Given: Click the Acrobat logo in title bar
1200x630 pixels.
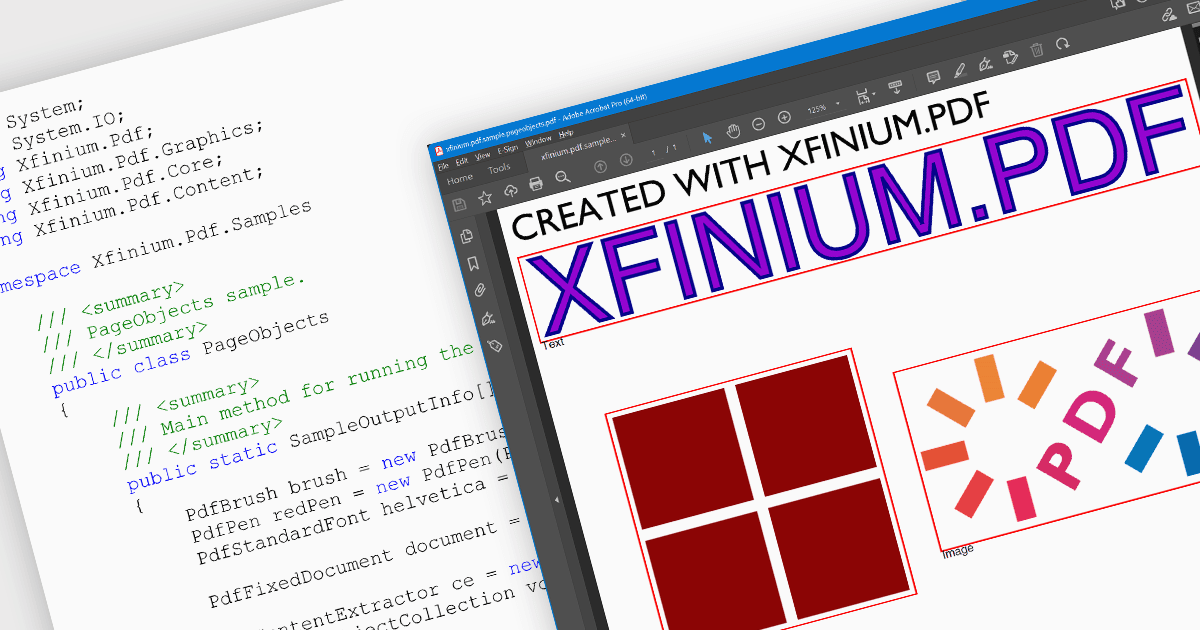Looking at the screenshot, I should point(439,151).
